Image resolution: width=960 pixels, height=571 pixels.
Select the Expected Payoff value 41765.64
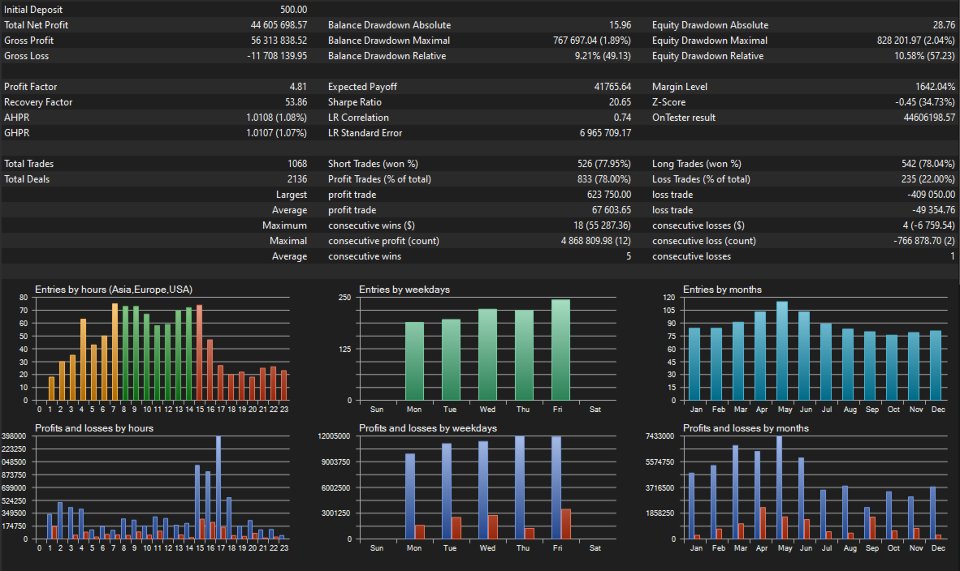[x=612, y=87]
